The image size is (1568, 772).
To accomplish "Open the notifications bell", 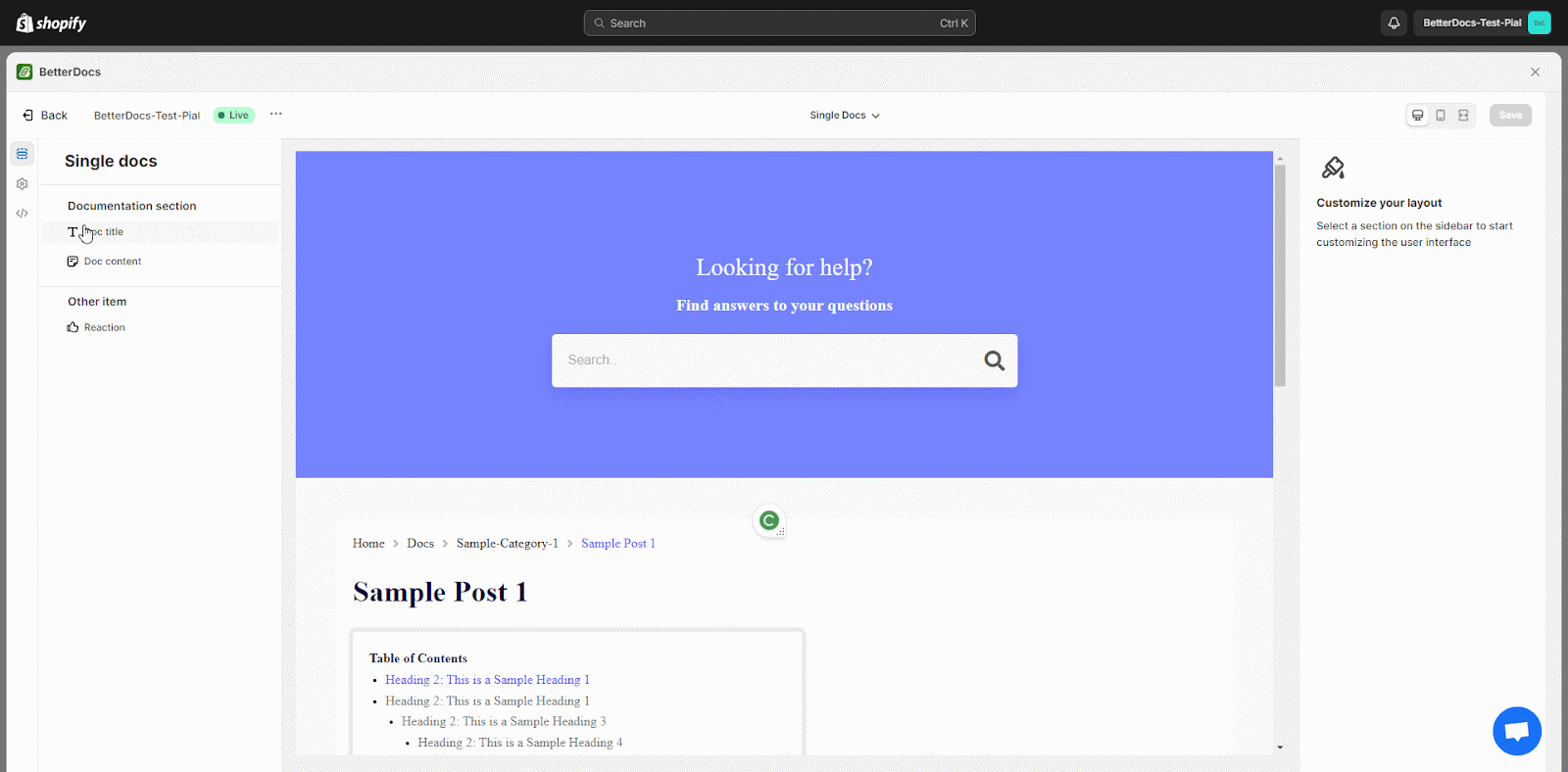I will click(1394, 23).
